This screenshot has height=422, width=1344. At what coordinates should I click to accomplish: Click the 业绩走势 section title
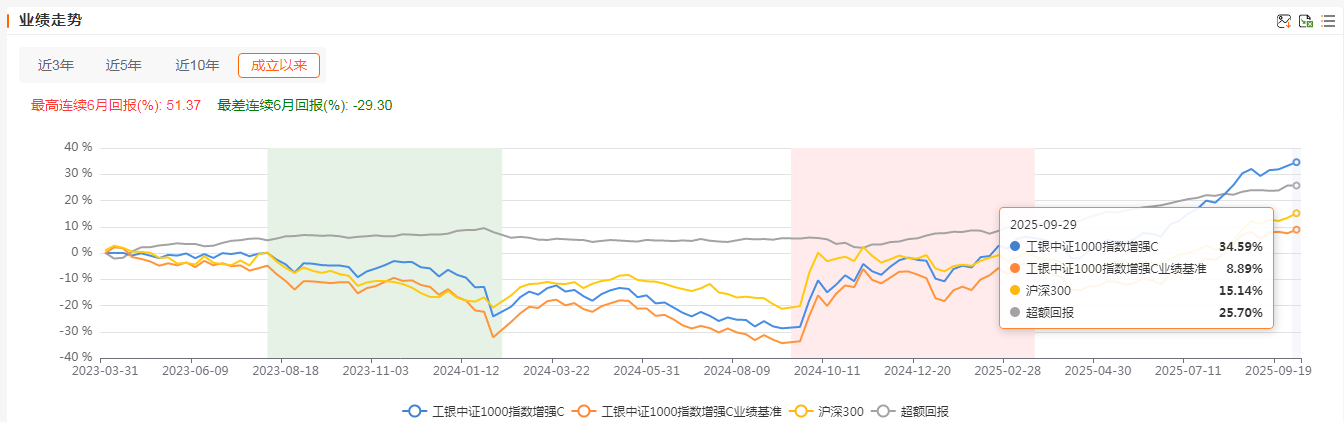pyautogui.click(x=52, y=20)
